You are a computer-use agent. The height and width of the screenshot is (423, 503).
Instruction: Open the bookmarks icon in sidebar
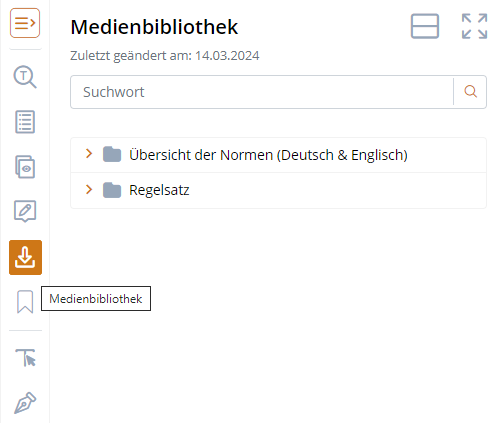25,302
